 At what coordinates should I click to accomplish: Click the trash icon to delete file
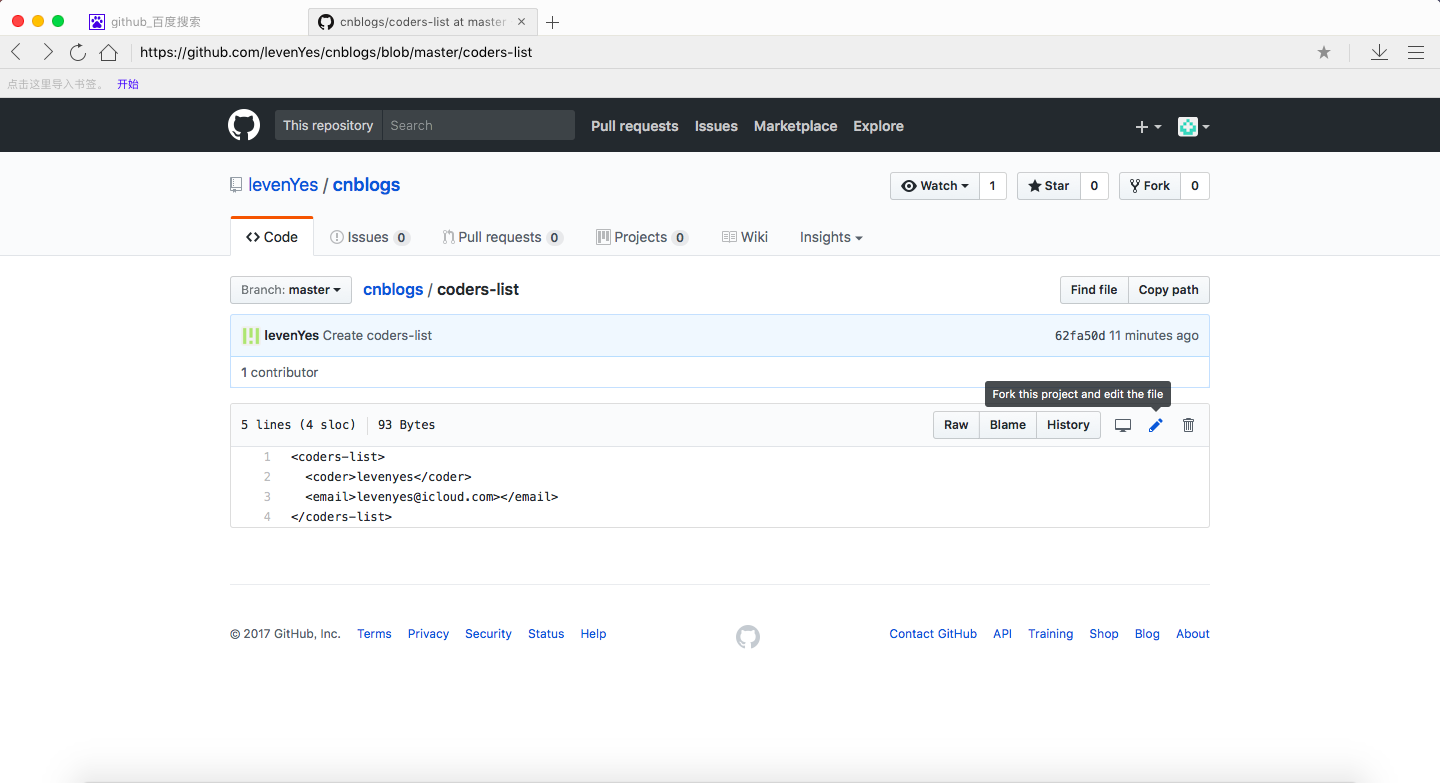[x=1188, y=425]
